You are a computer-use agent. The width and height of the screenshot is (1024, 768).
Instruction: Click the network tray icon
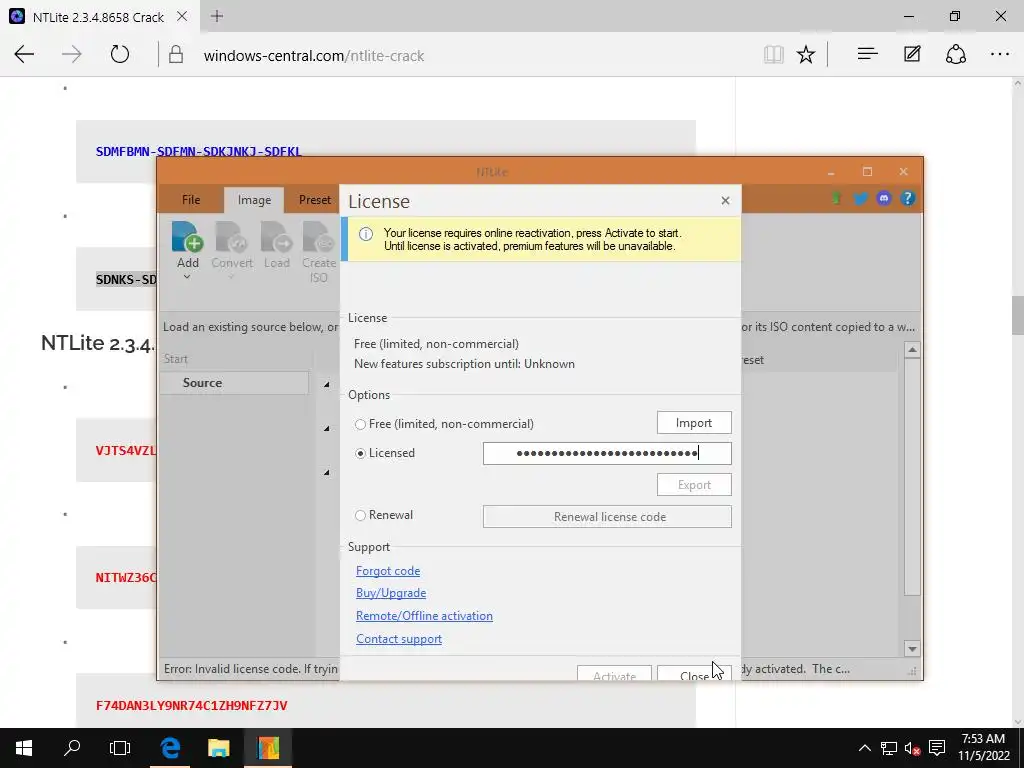point(888,748)
